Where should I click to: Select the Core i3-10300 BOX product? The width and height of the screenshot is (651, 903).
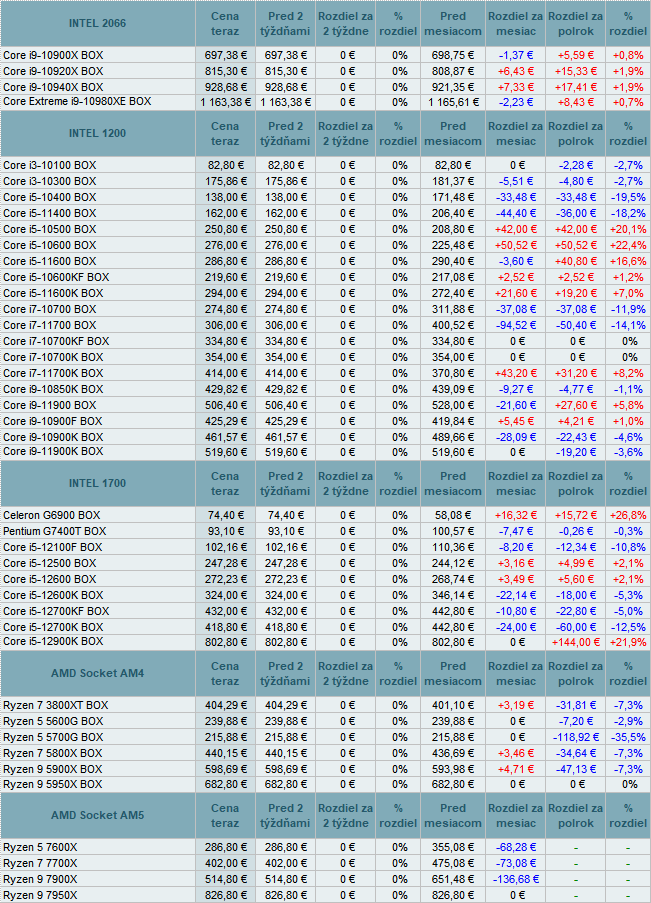pyautogui.click(x=50, y=181)
